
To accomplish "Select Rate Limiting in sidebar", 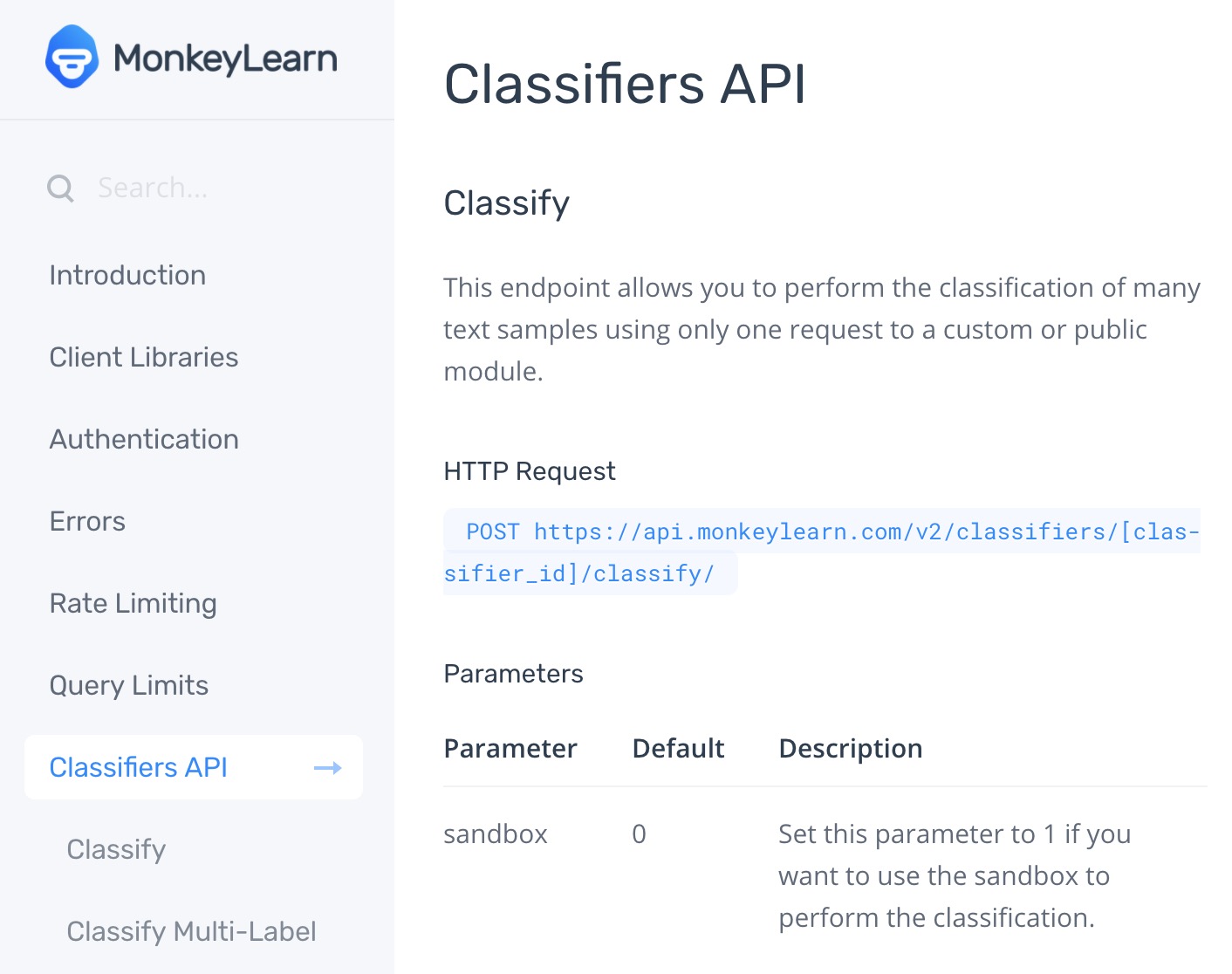I will click(133, 603).
